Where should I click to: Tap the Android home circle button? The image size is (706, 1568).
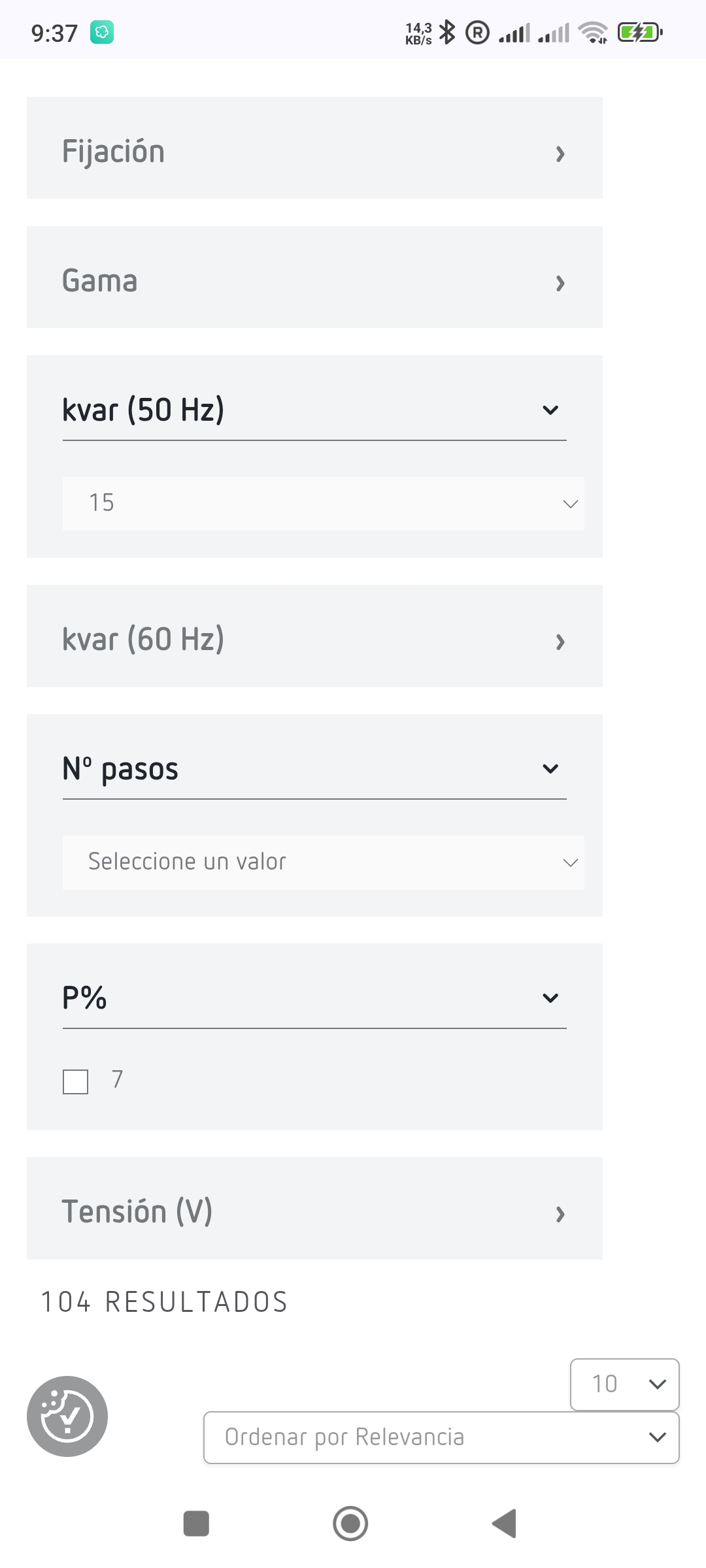point(350,1524)
